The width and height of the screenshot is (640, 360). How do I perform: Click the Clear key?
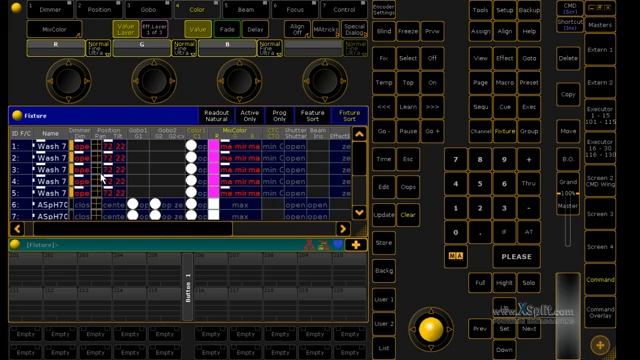point(408,215)
